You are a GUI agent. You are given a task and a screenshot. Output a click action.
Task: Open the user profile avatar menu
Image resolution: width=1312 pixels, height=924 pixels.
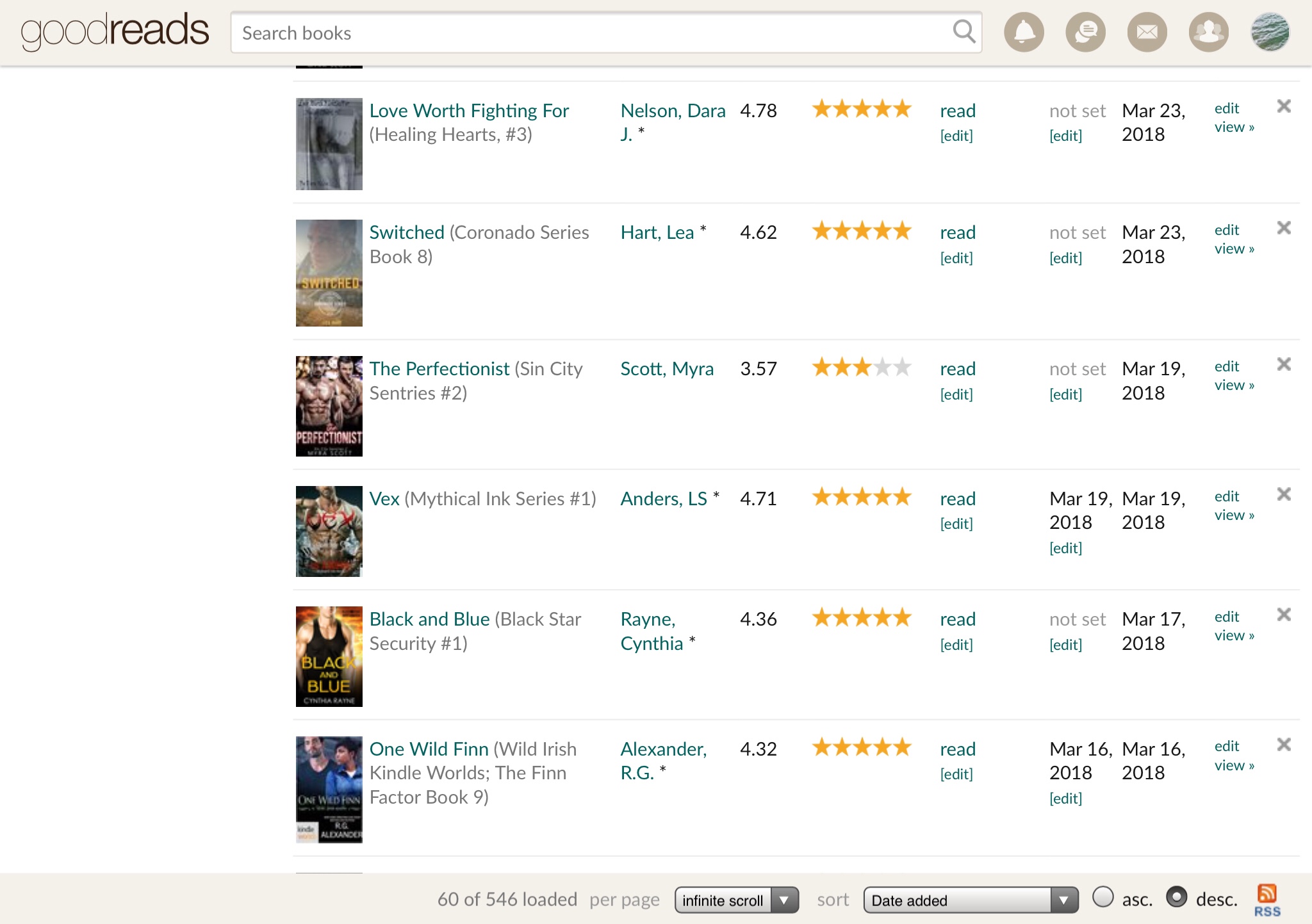pos(1270,32)
